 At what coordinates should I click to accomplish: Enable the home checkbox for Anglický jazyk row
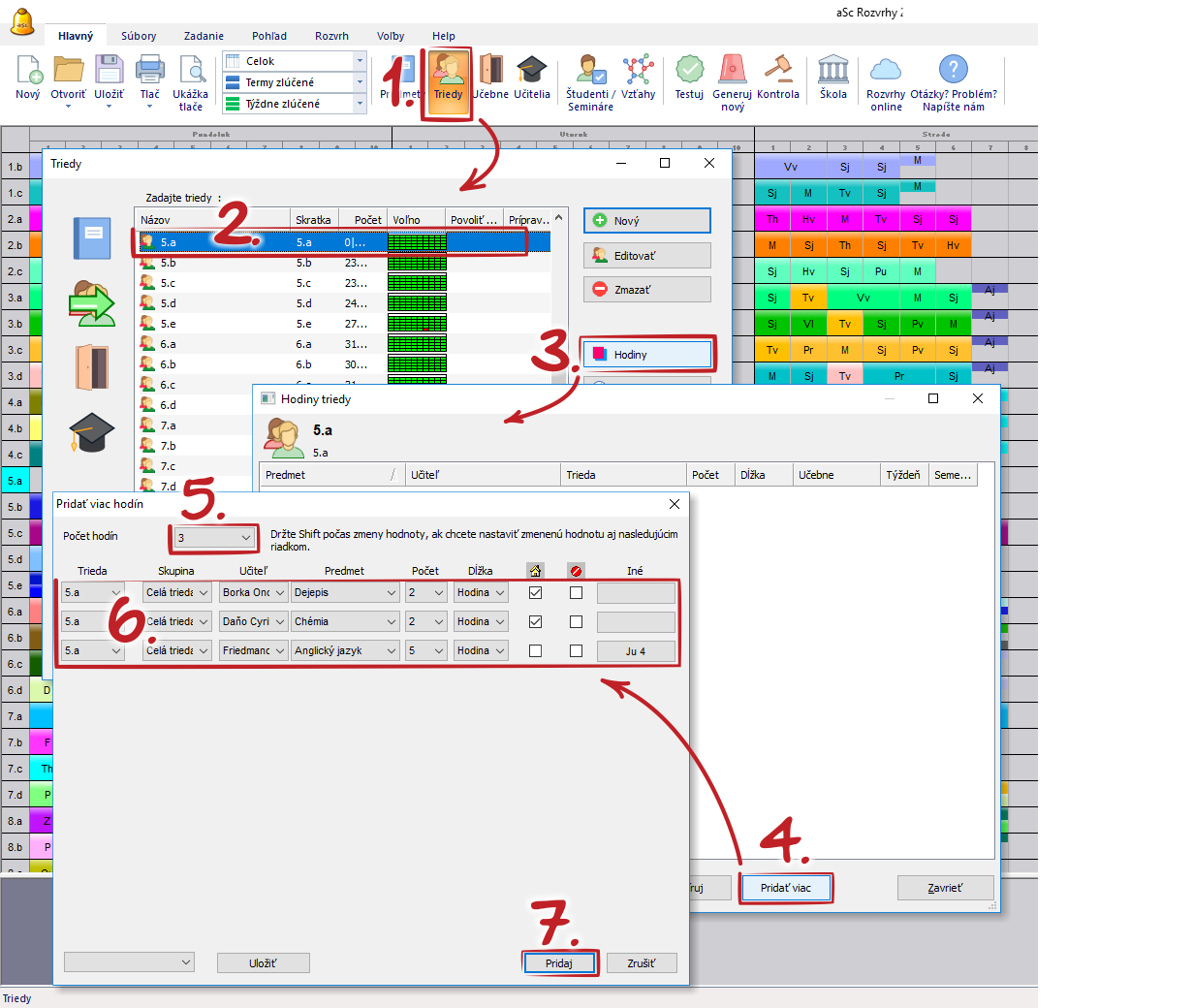point(535,650)
